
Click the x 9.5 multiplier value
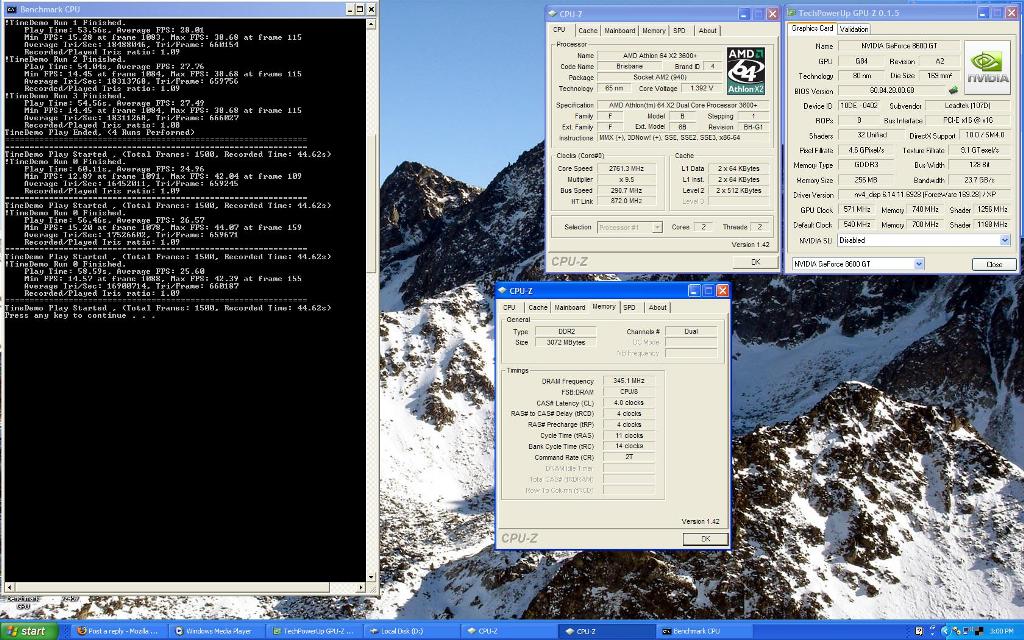pos(626,180)
